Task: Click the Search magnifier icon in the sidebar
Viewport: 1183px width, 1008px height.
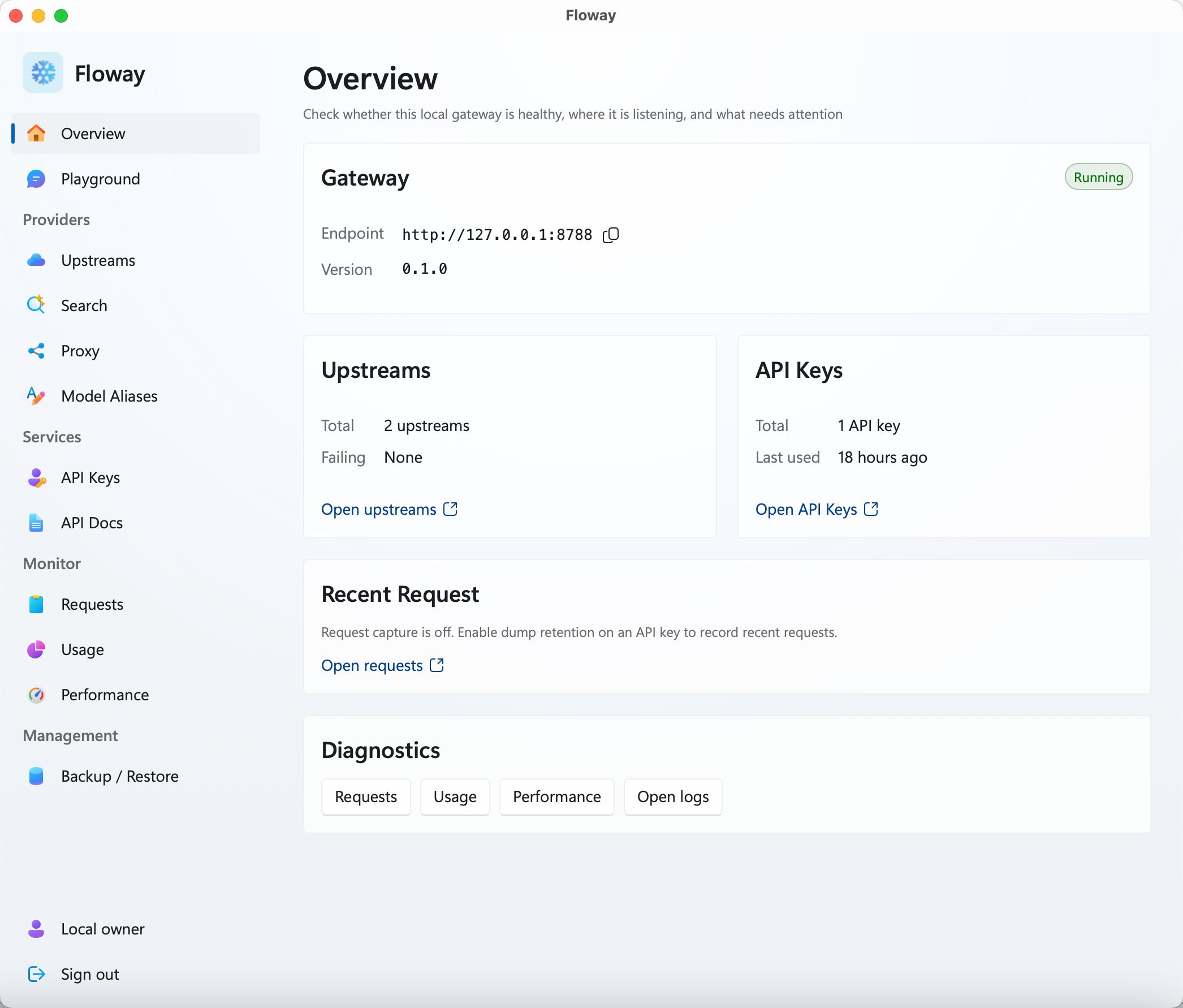Action: 36,305
